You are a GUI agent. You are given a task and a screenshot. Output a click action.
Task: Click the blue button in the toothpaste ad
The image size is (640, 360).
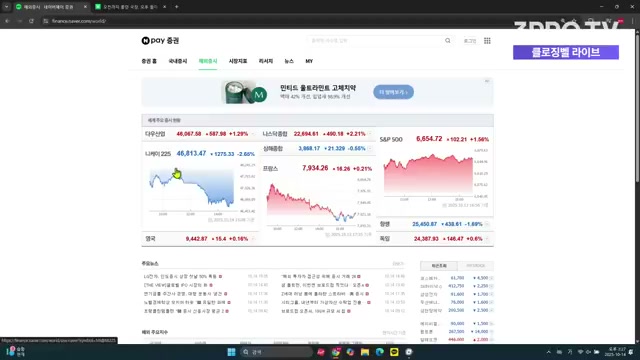[393, 92]
